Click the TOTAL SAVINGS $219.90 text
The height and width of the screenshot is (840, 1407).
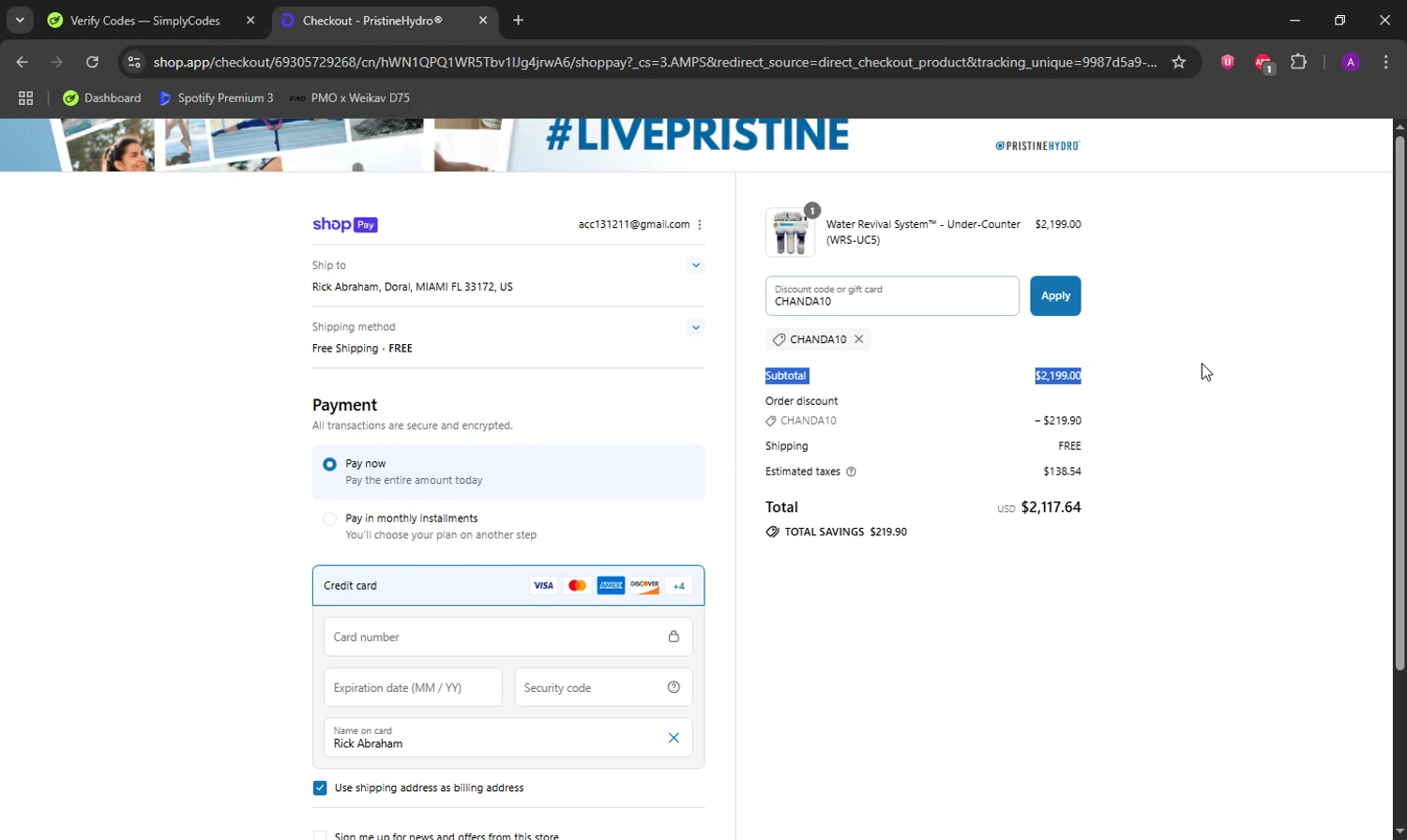(x=837, y=532)
